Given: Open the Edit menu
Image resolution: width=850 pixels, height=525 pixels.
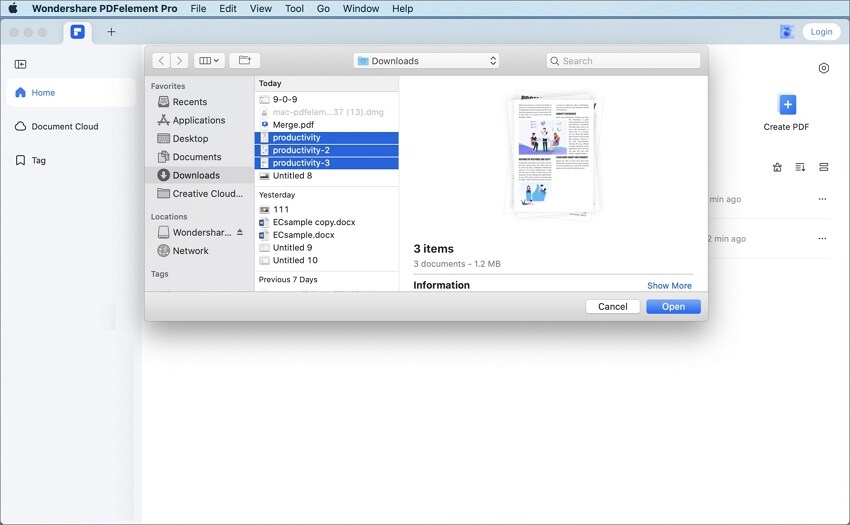Looking at the screenshot, I should [x=228, y=9].
